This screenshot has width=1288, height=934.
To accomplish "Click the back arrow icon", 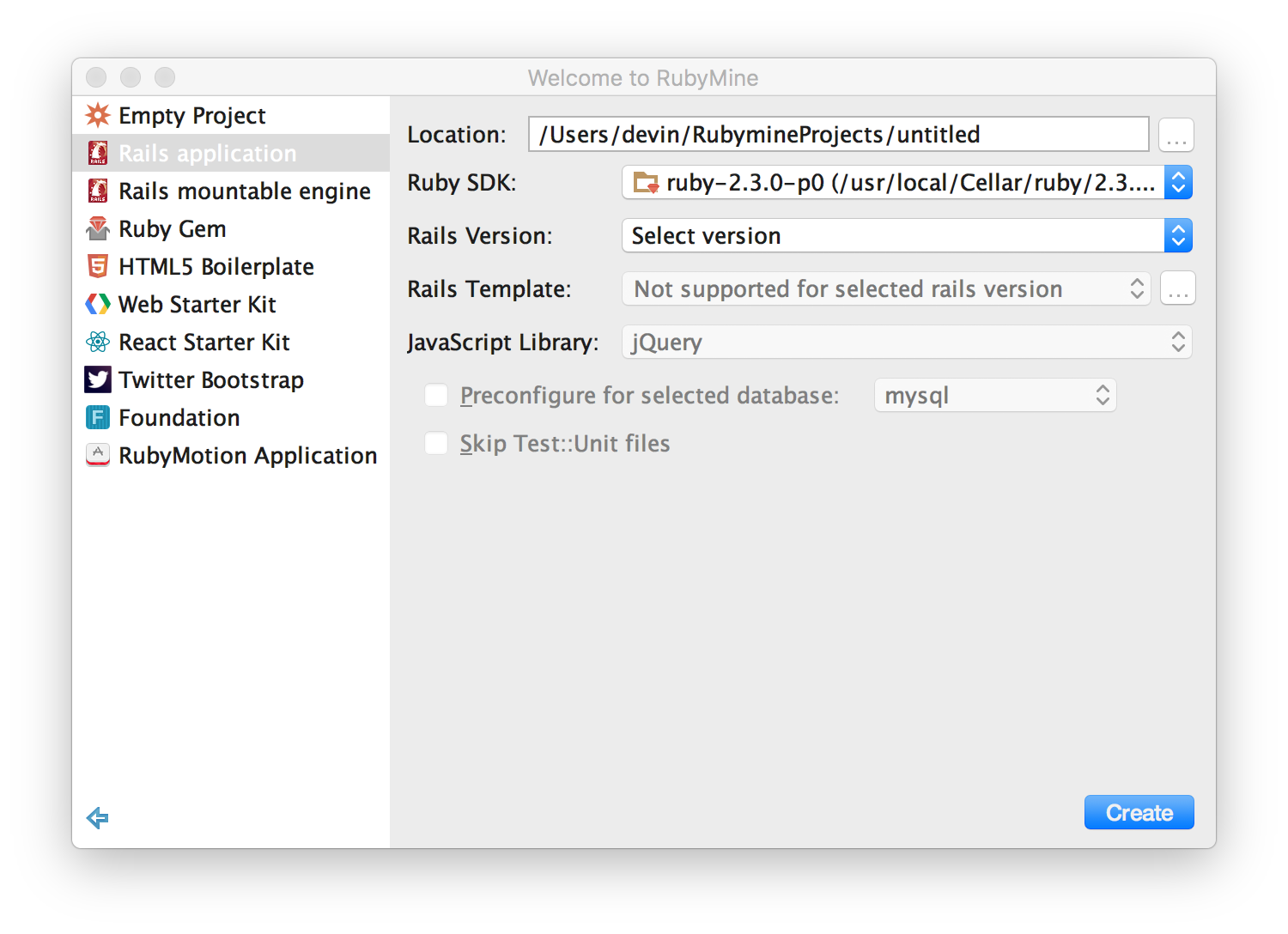I will 98,817.
